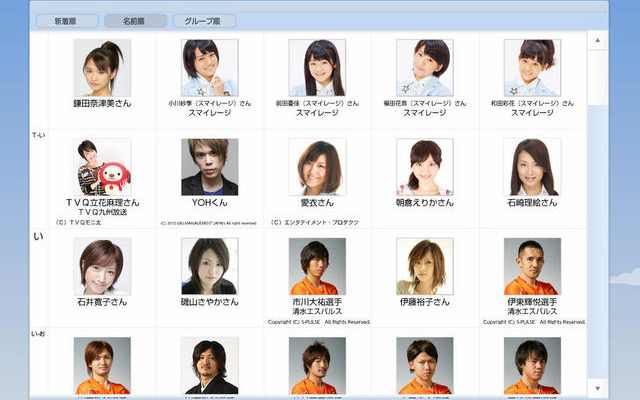640x400 pixels.
Task: Open 鎌田奈津美さん's photo thumbnail
Action: 102,68
